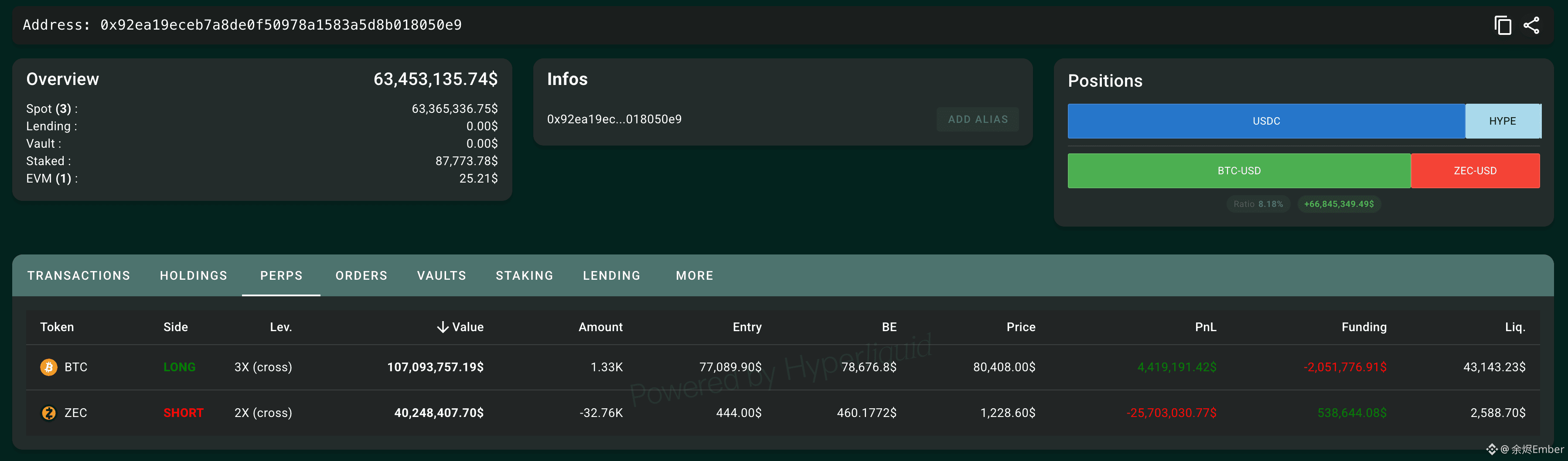This screenshot has height=461, width=1568.
Task: Click the Bitcoin token icon in the BTC row
Action: pyautogui.click(x=49, y=367)
